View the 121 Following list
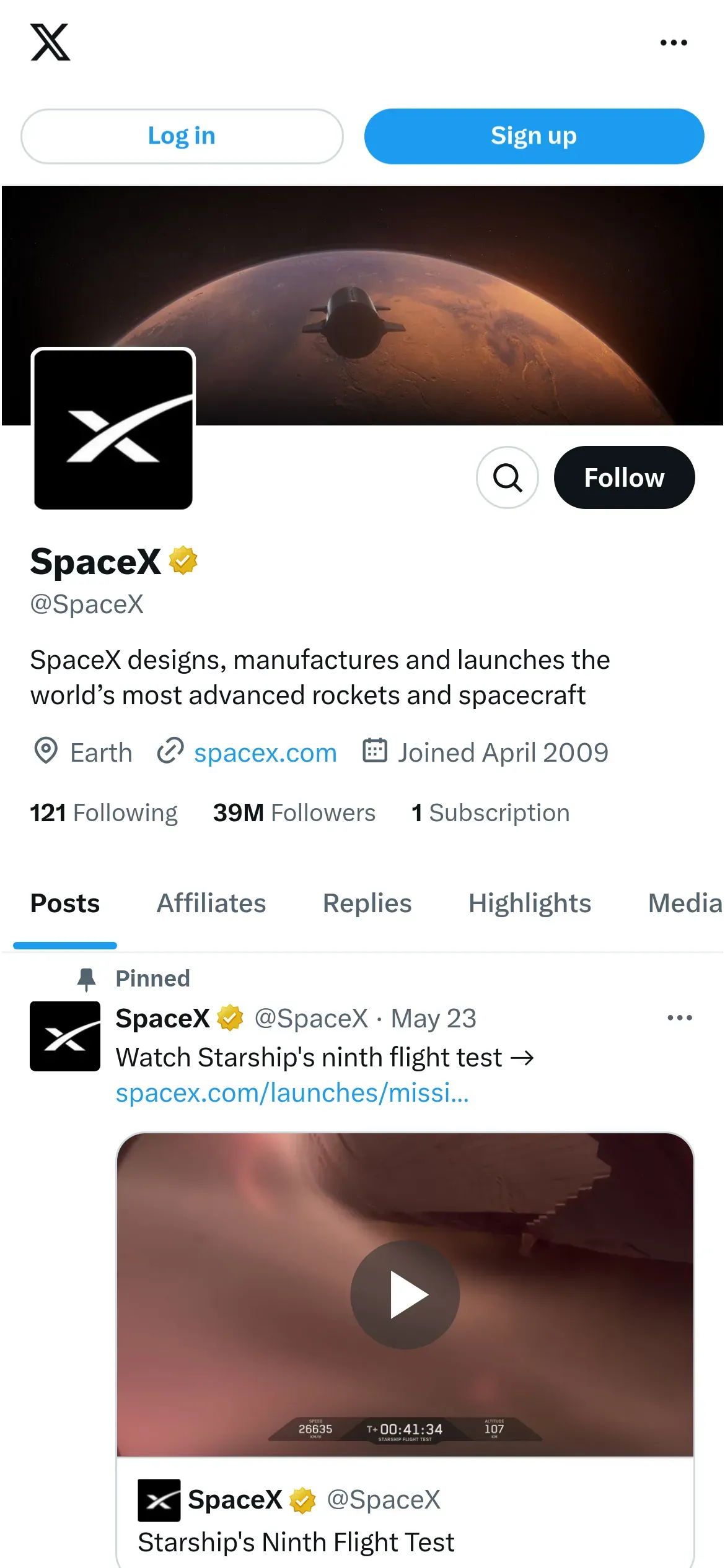 point(104,813)
